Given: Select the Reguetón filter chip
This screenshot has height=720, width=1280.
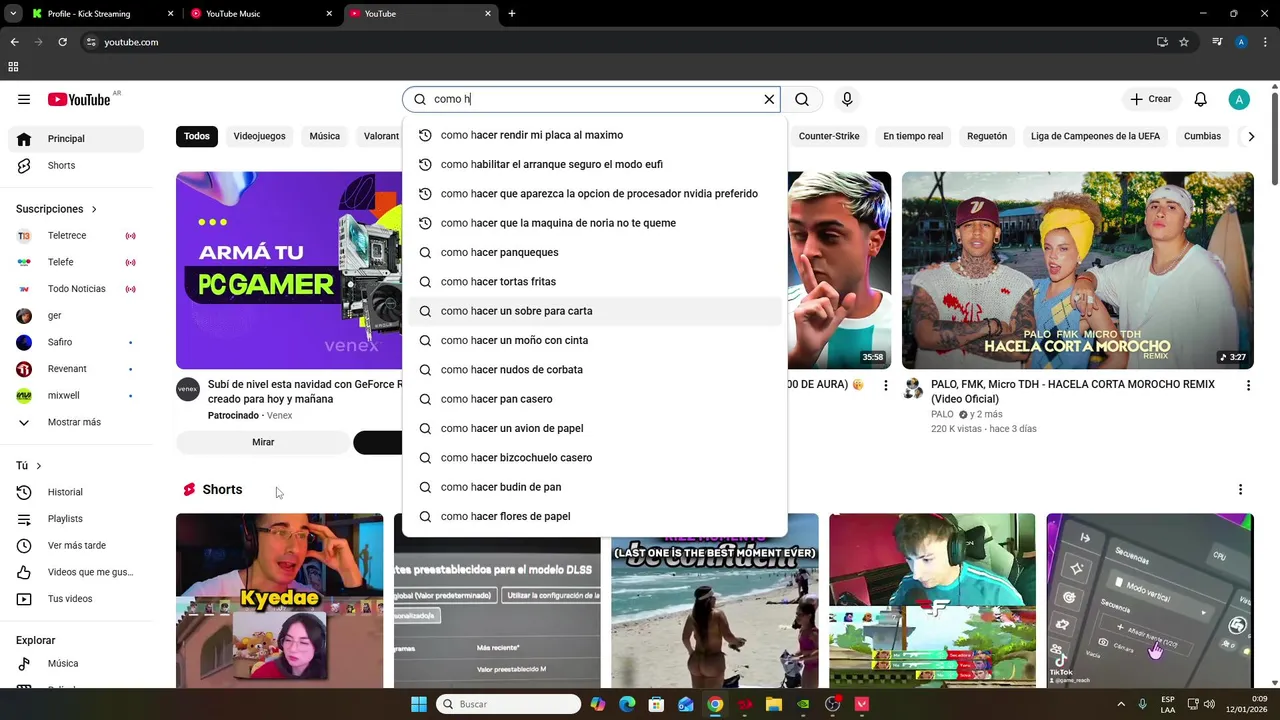Looking at the screenshot, I should 987,136.
